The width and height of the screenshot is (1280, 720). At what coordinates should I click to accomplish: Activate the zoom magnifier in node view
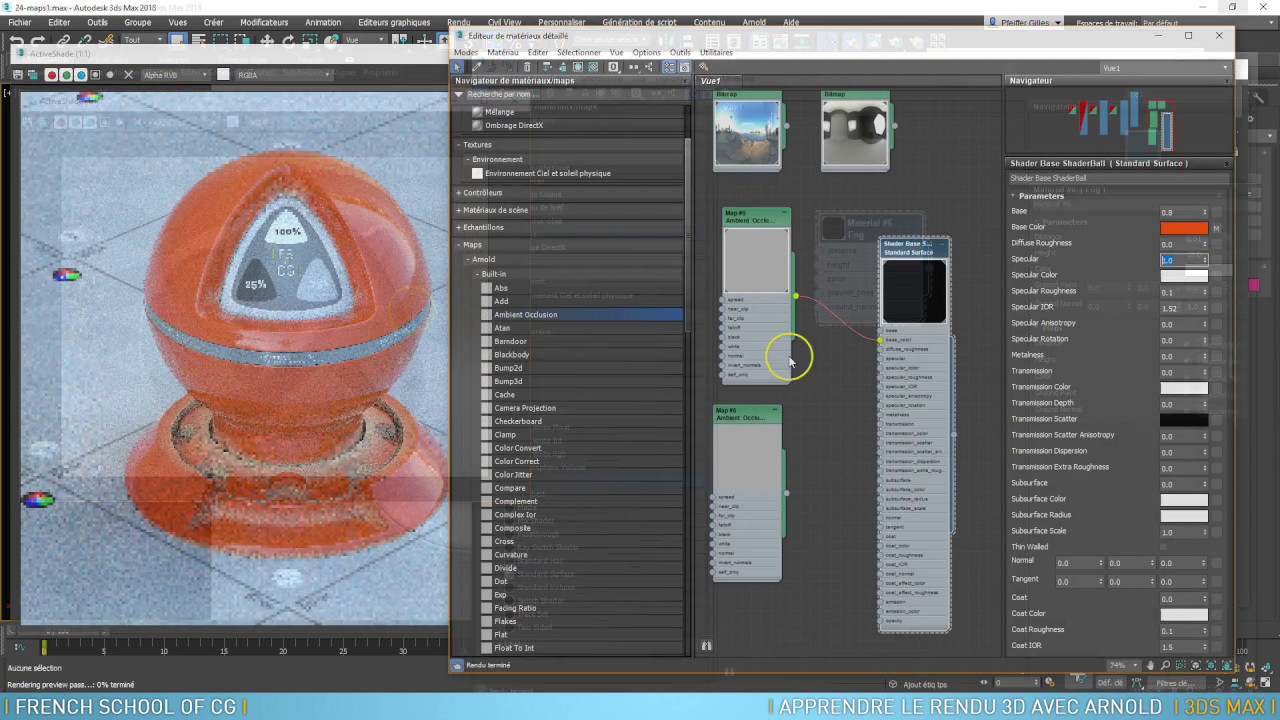(x=1165, y=665)
